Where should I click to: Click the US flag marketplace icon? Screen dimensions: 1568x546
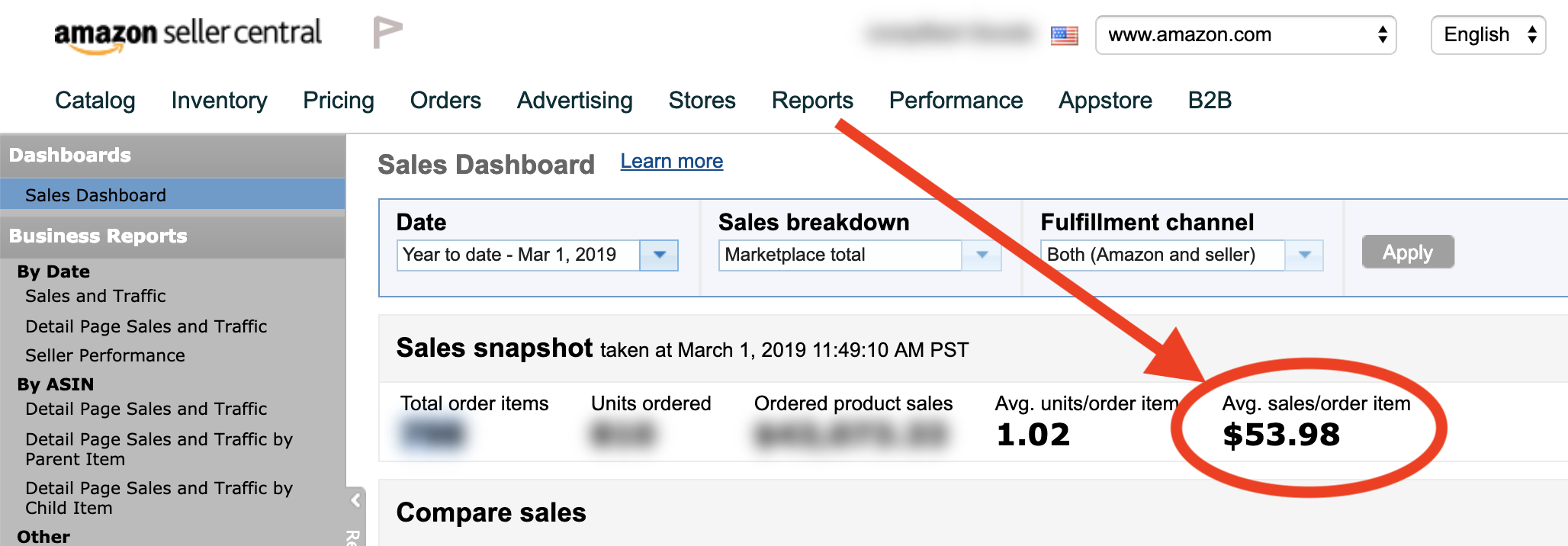[1064, 35]
